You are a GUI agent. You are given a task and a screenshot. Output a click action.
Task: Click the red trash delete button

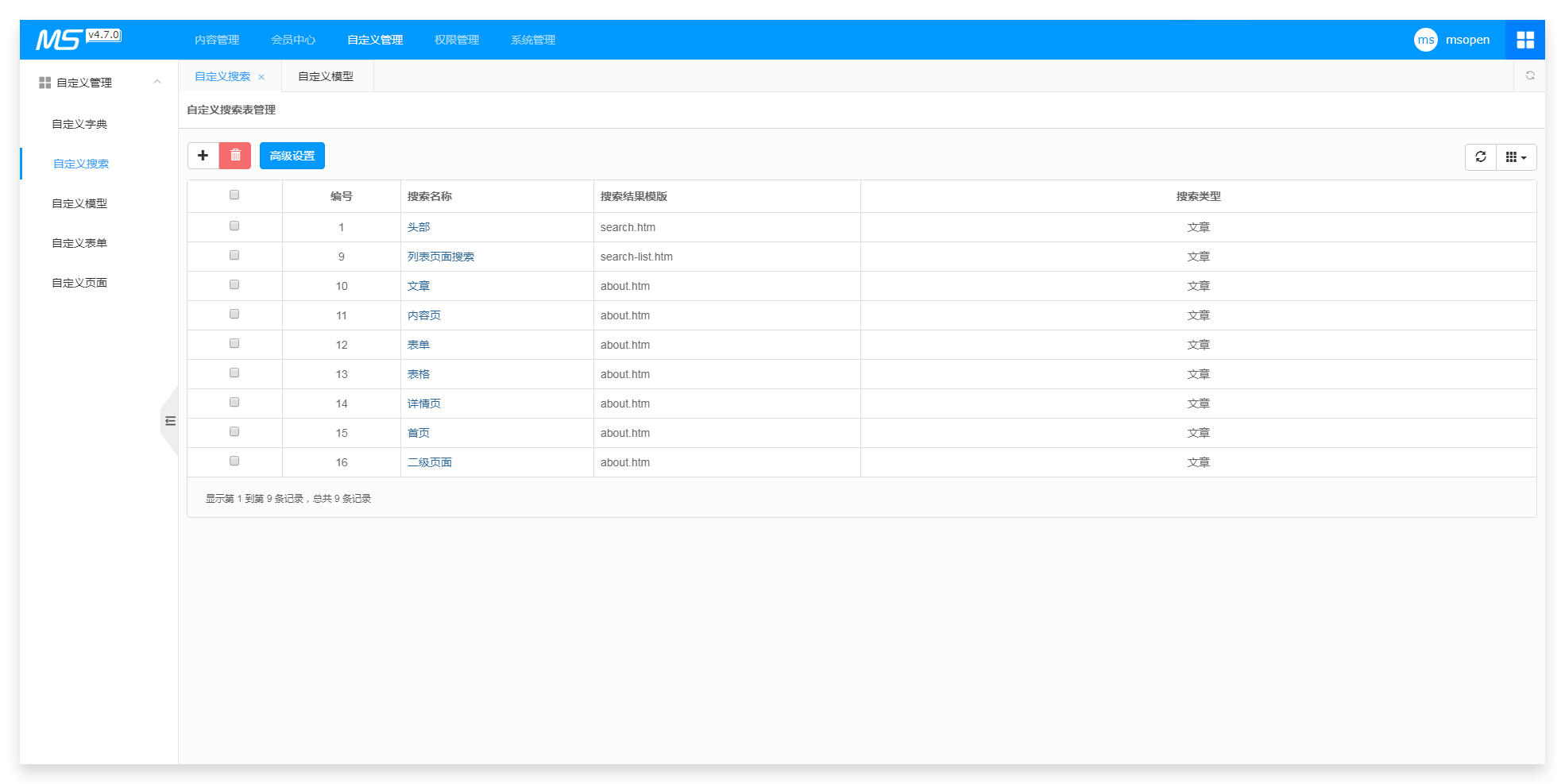tap(235, 156)
